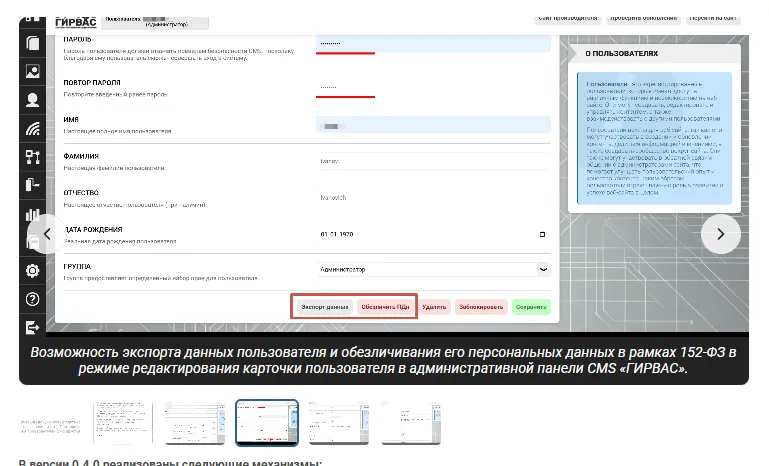769x466 pixels.
Task: Click the Повтор пароля field
Action: click(x=434, y=87)
